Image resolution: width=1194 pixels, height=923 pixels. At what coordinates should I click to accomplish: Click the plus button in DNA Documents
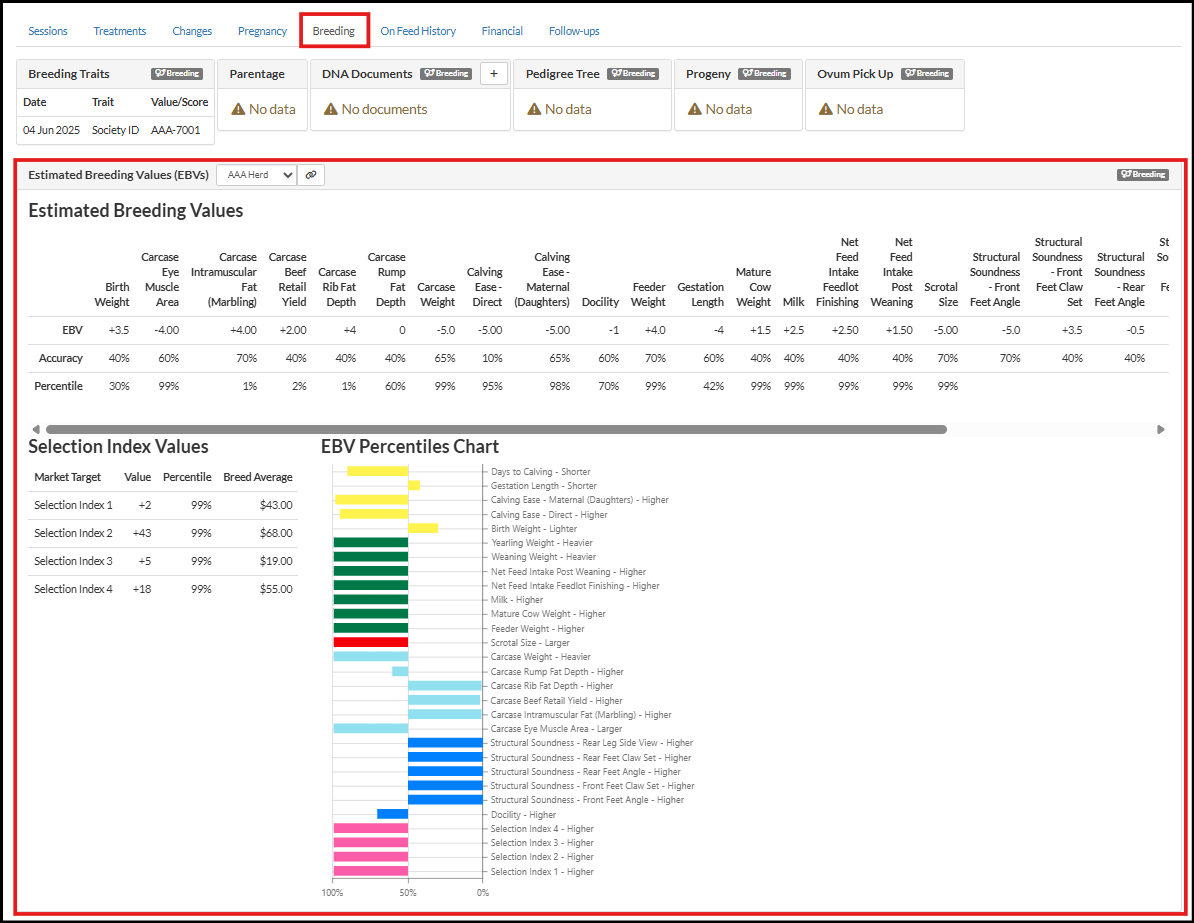[494, 74]
